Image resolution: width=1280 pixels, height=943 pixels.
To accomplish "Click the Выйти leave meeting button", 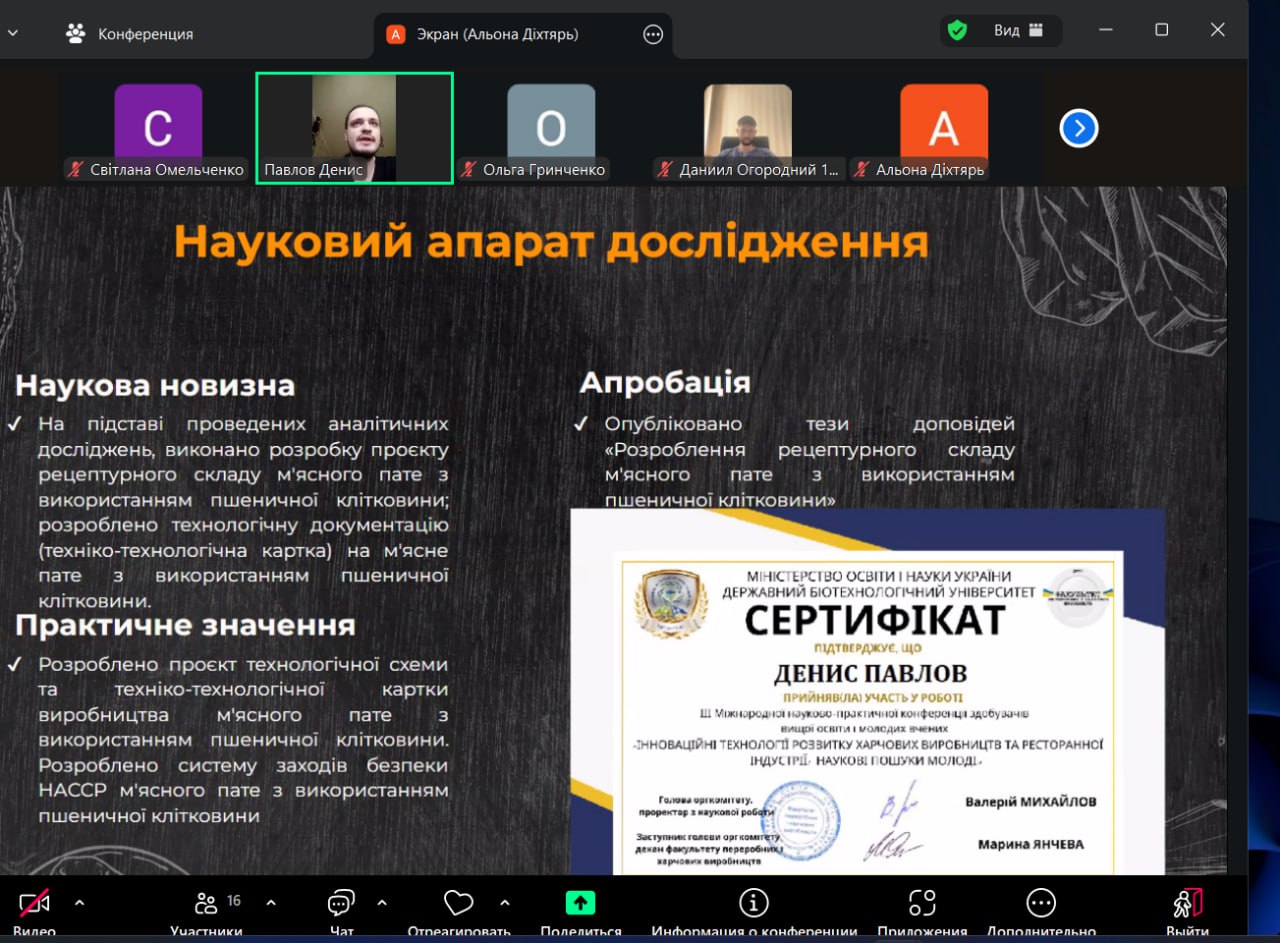I will click(1187, 904).
